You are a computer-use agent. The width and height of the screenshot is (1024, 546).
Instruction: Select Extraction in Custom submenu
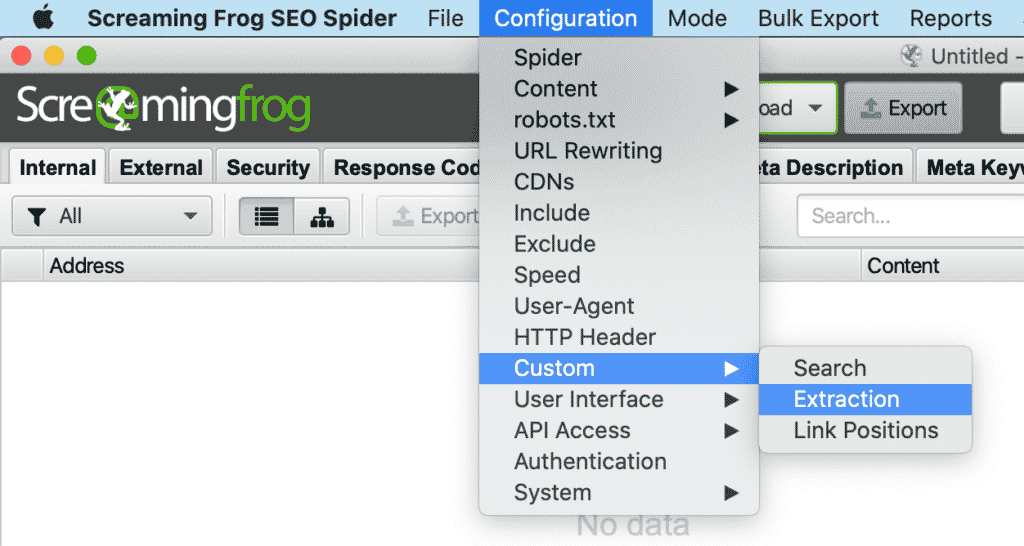pyautogui.click(x=865, y=400)
